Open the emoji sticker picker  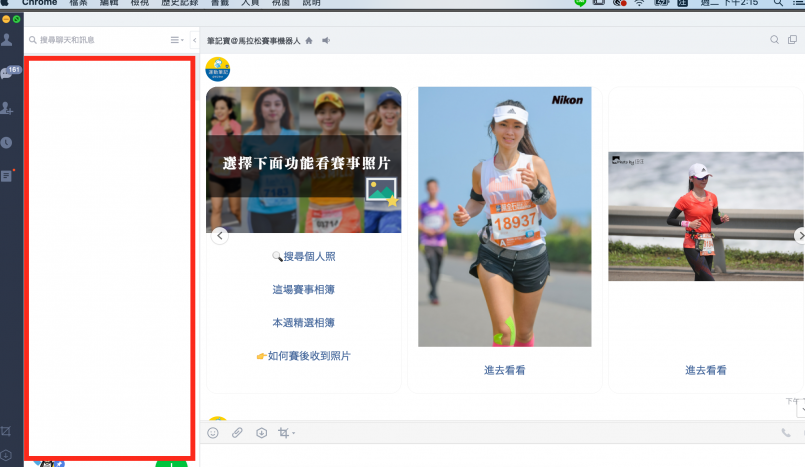(213, 433)
